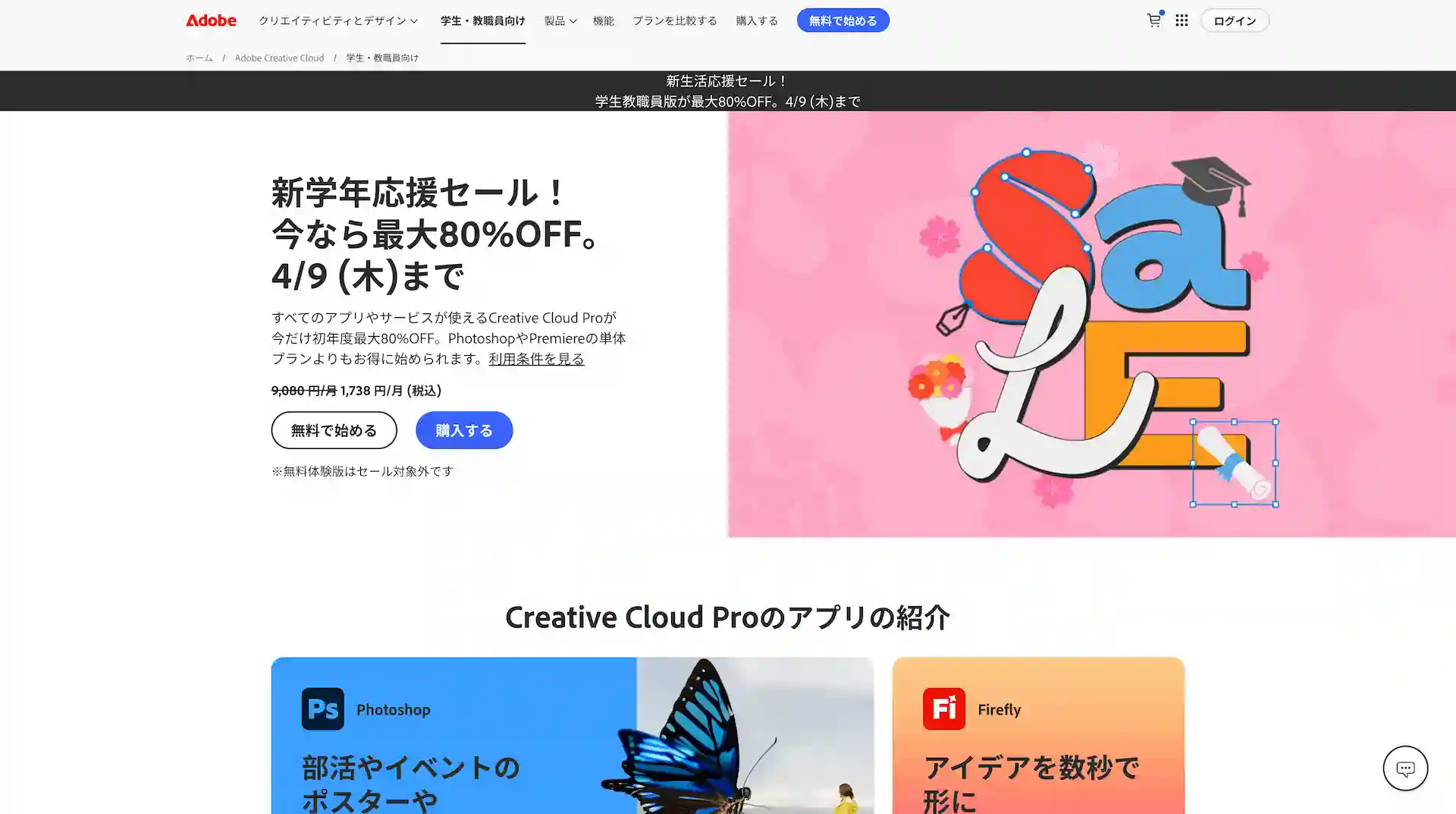
Task: Click the SALE hero illustration
Action: 1092,324
